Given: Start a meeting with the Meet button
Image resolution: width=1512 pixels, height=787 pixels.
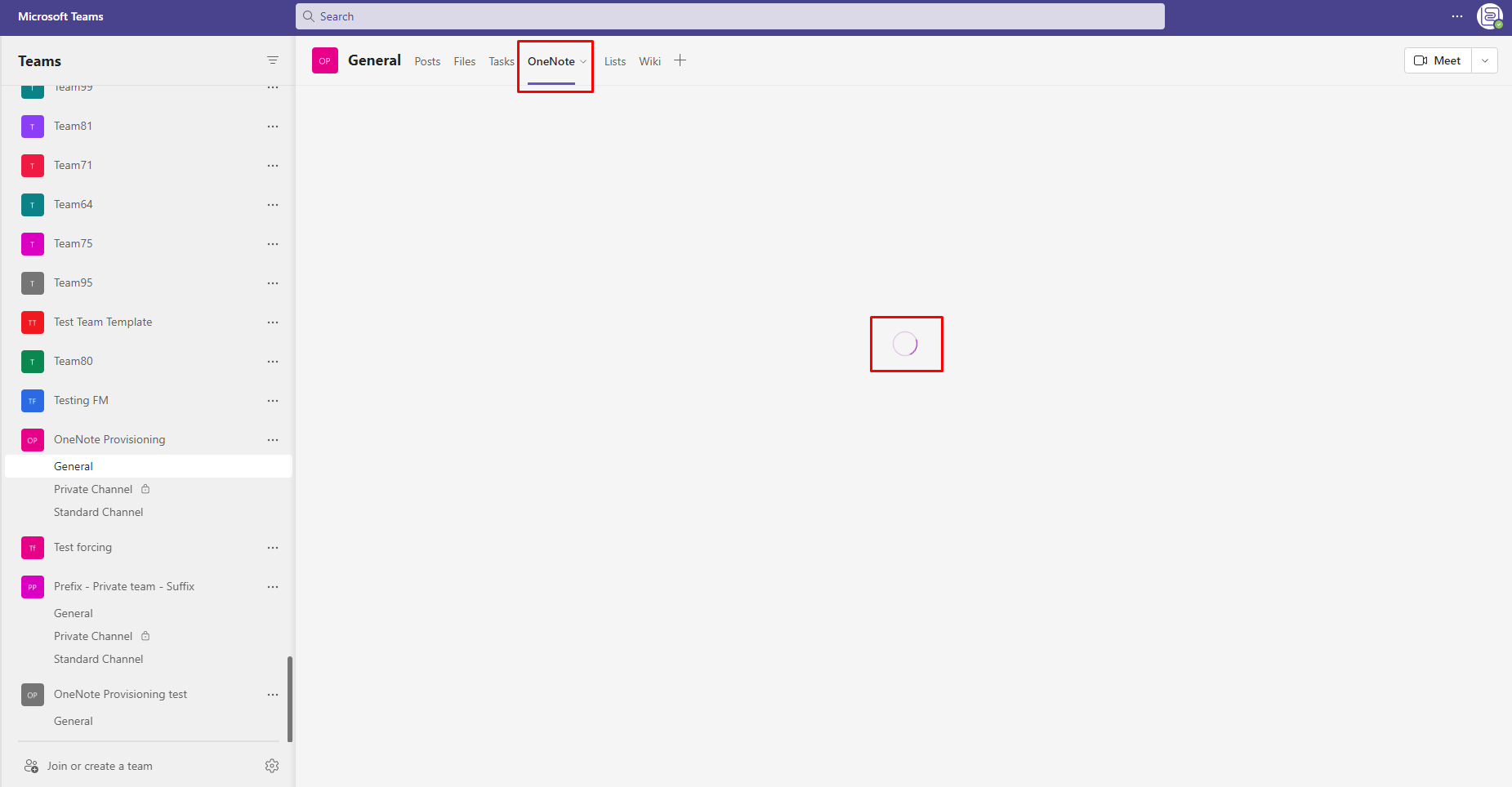Looking at the screenshot, I should [x=1438, y=60].
